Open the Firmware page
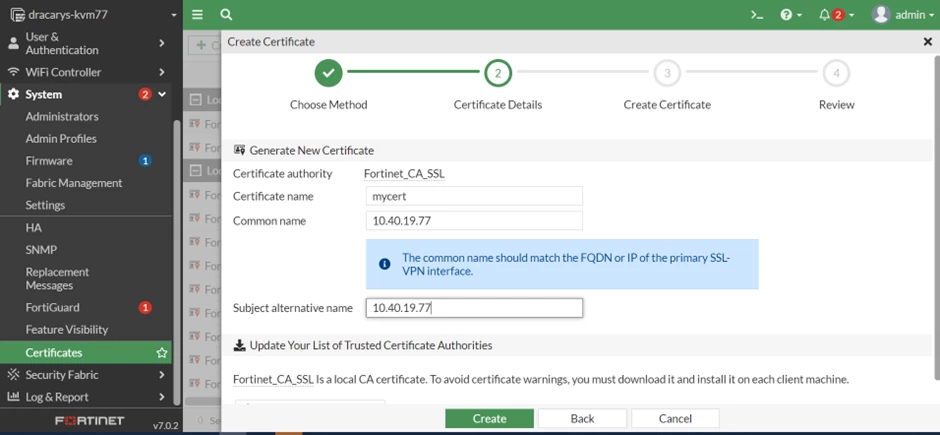Image resolution: width=940 pixels, height=435 pixels. click(x=49, y=161)
